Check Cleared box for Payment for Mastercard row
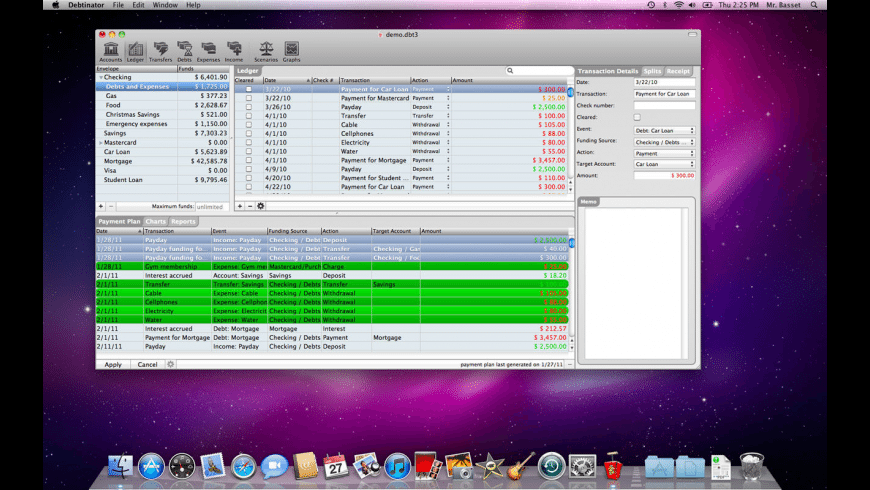 point(249,98)
